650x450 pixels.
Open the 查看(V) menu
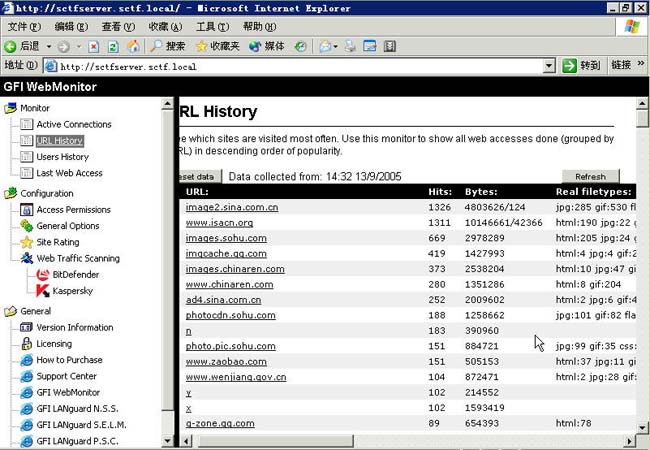pyautogui.click(x=118, y=27)
